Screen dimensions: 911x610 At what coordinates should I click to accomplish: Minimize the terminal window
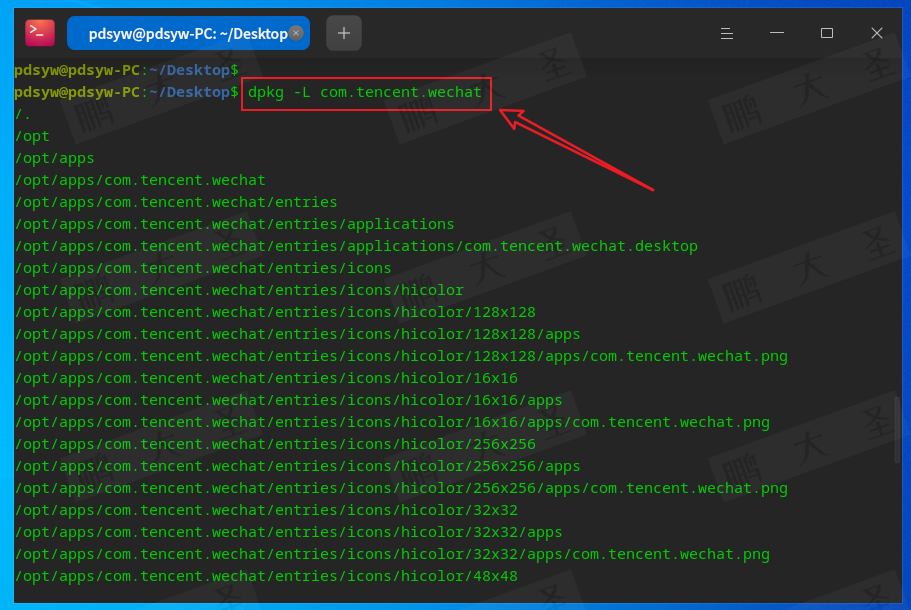point(777,33)
